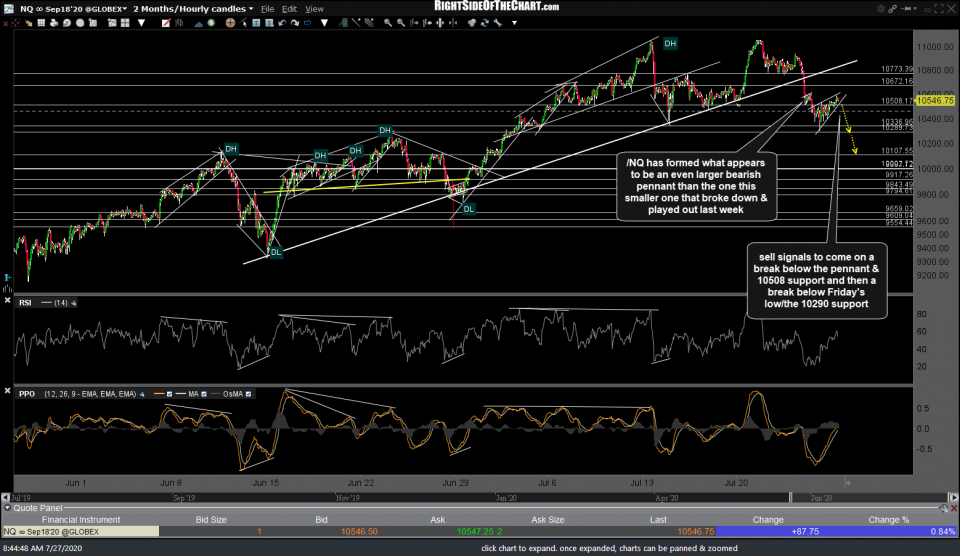Select the red pencil drawing tool

166,23
